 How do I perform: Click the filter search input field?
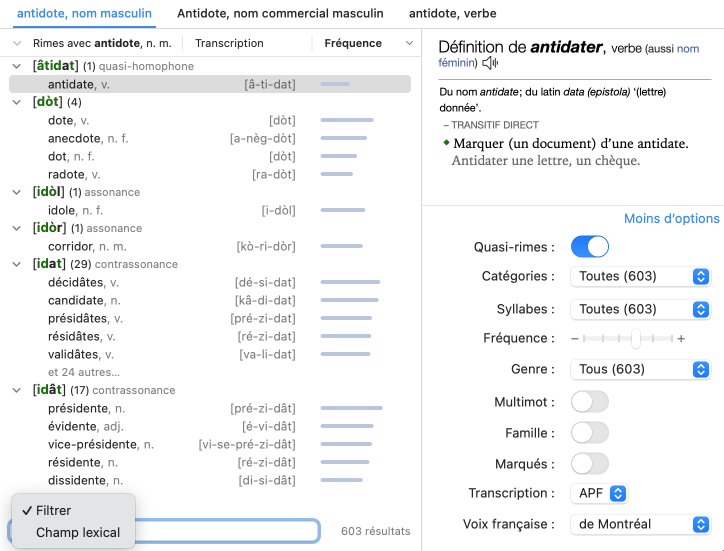point(230,531)
